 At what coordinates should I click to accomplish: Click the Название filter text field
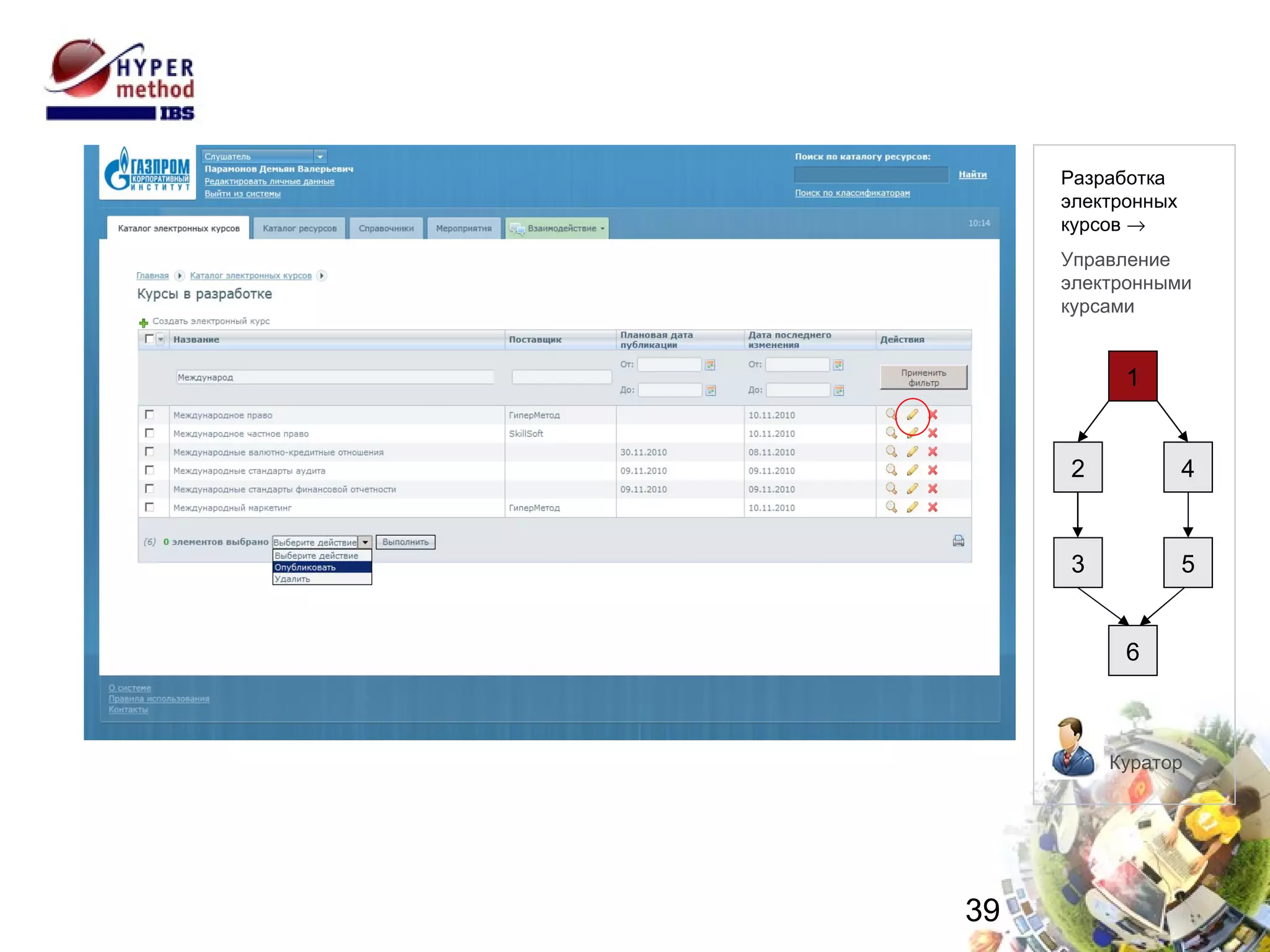click(335, 377)
